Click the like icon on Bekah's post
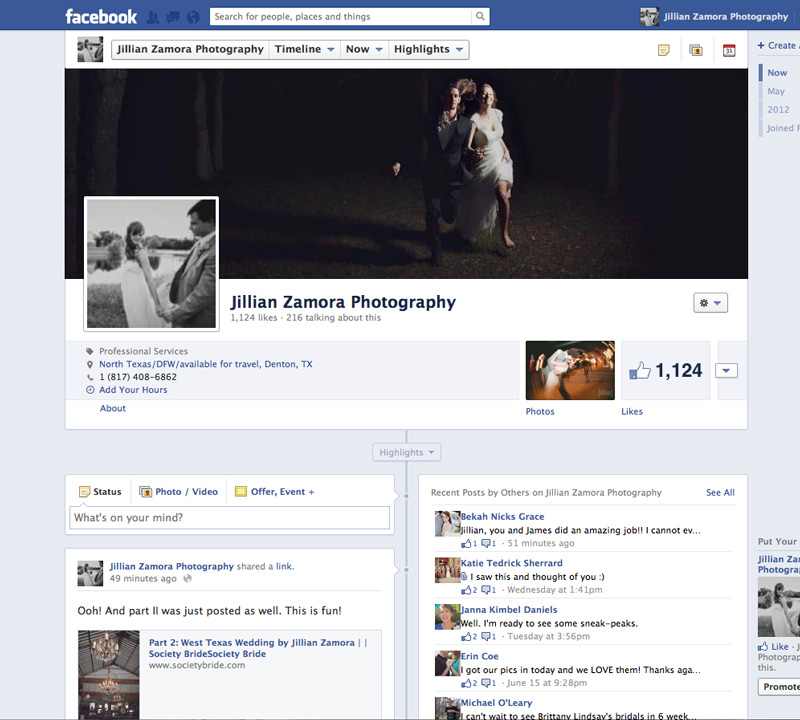 point(466,543)
